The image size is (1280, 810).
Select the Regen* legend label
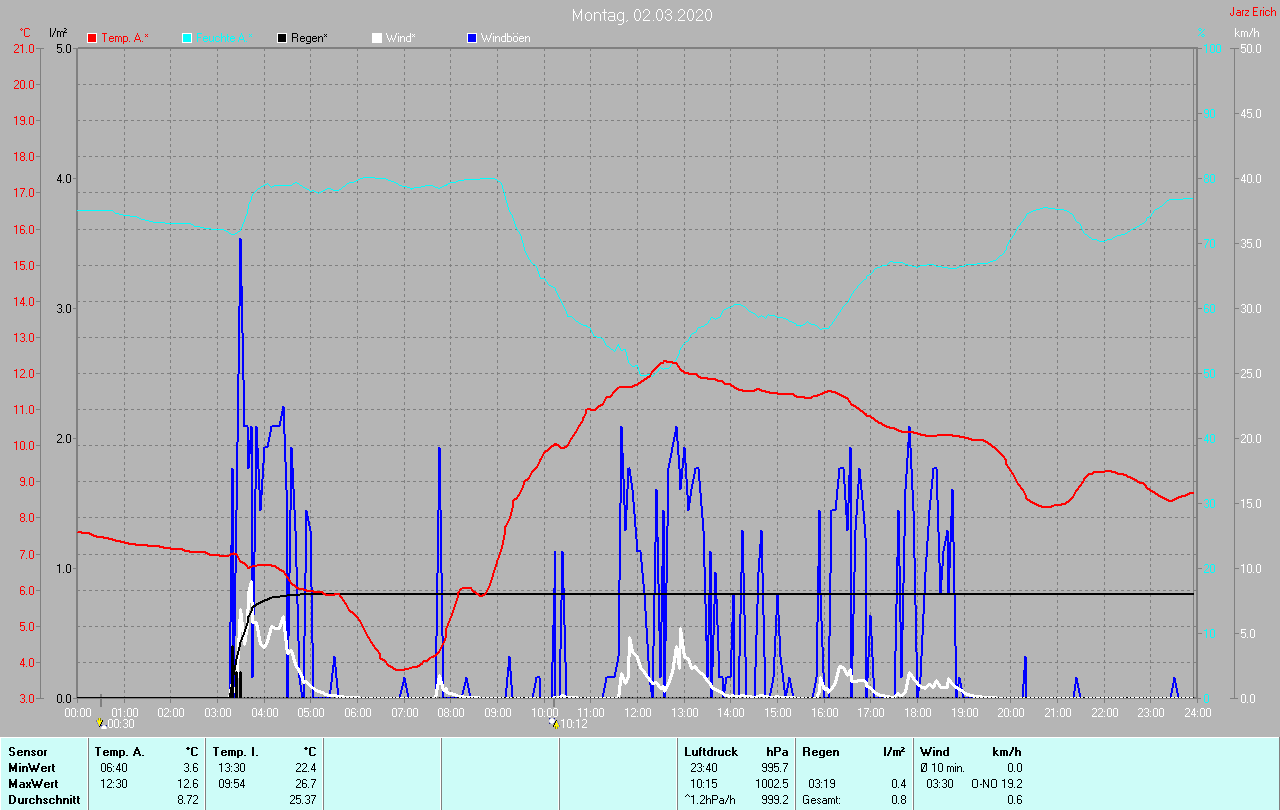310,38
